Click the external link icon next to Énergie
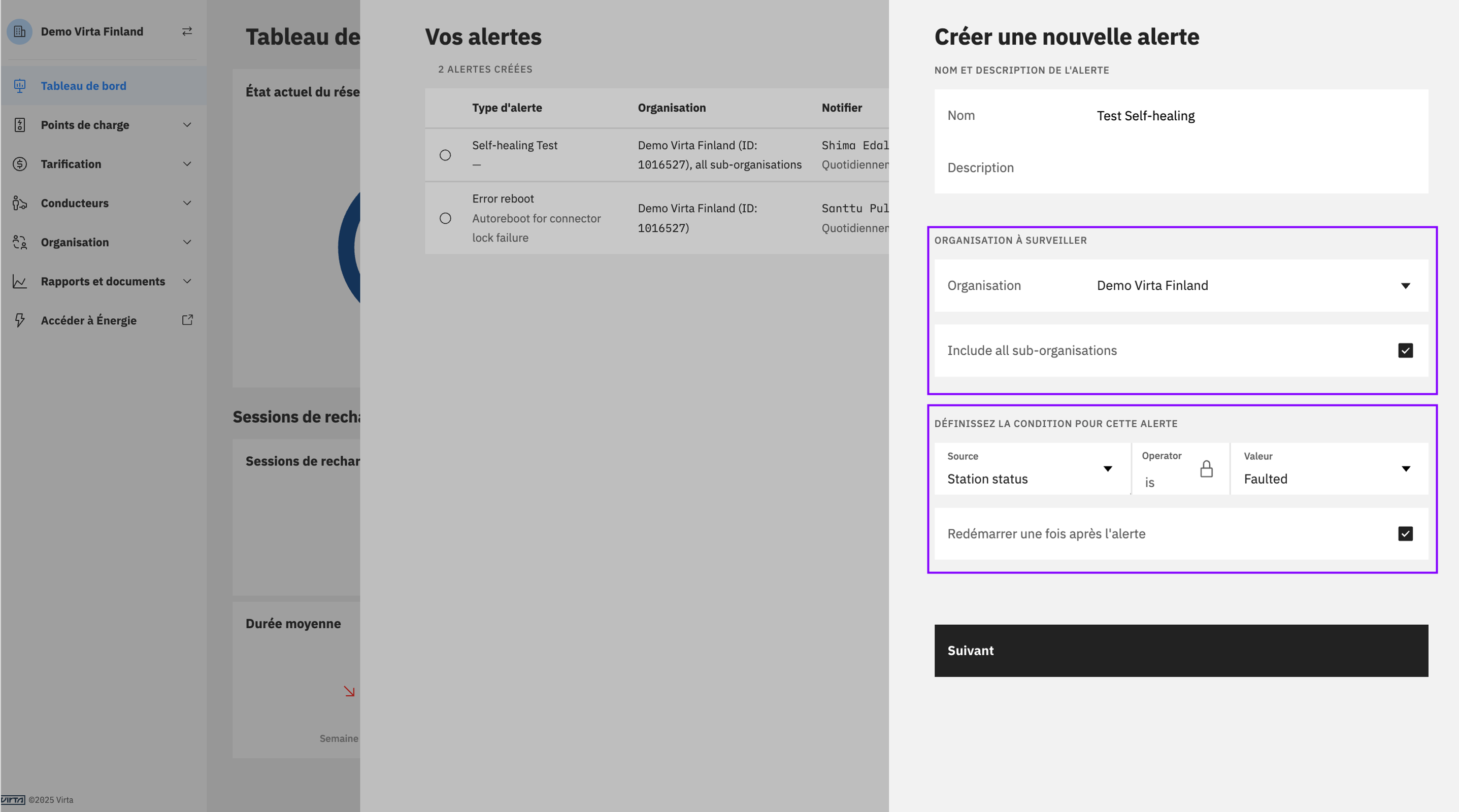This screenshot has width=1459, height=812. tap(187, 320)
